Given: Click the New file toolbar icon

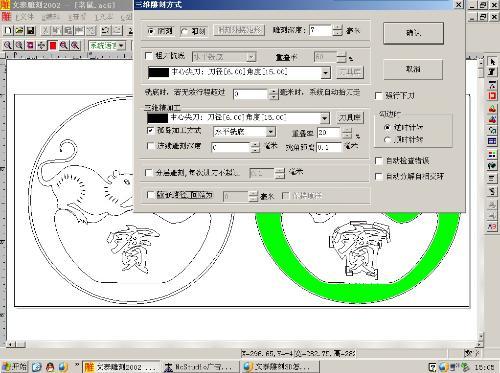Looking at the screenshot, I should pos(8,31).
